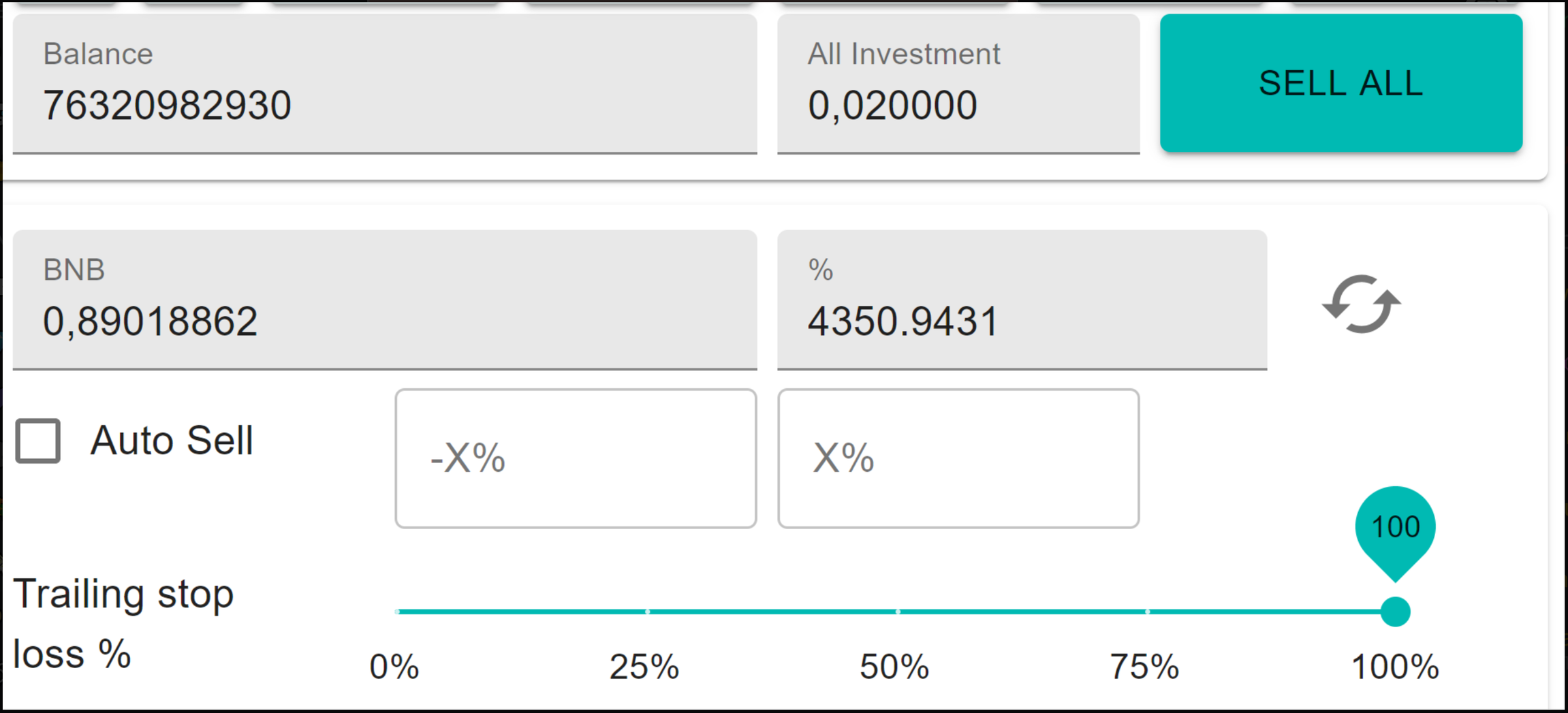The image size is (1568, 713).
Task: Click the 0% label under slider
Action: [x=394, y=667]
